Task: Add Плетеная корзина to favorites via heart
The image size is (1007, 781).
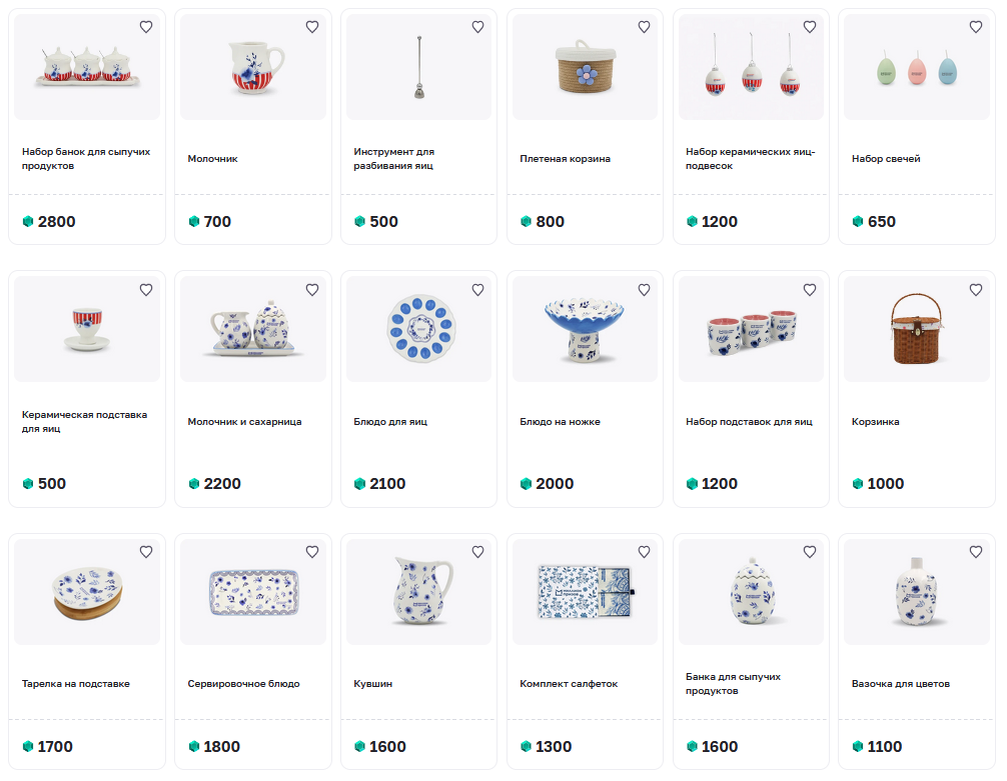Action: click(x=644, y=27)
